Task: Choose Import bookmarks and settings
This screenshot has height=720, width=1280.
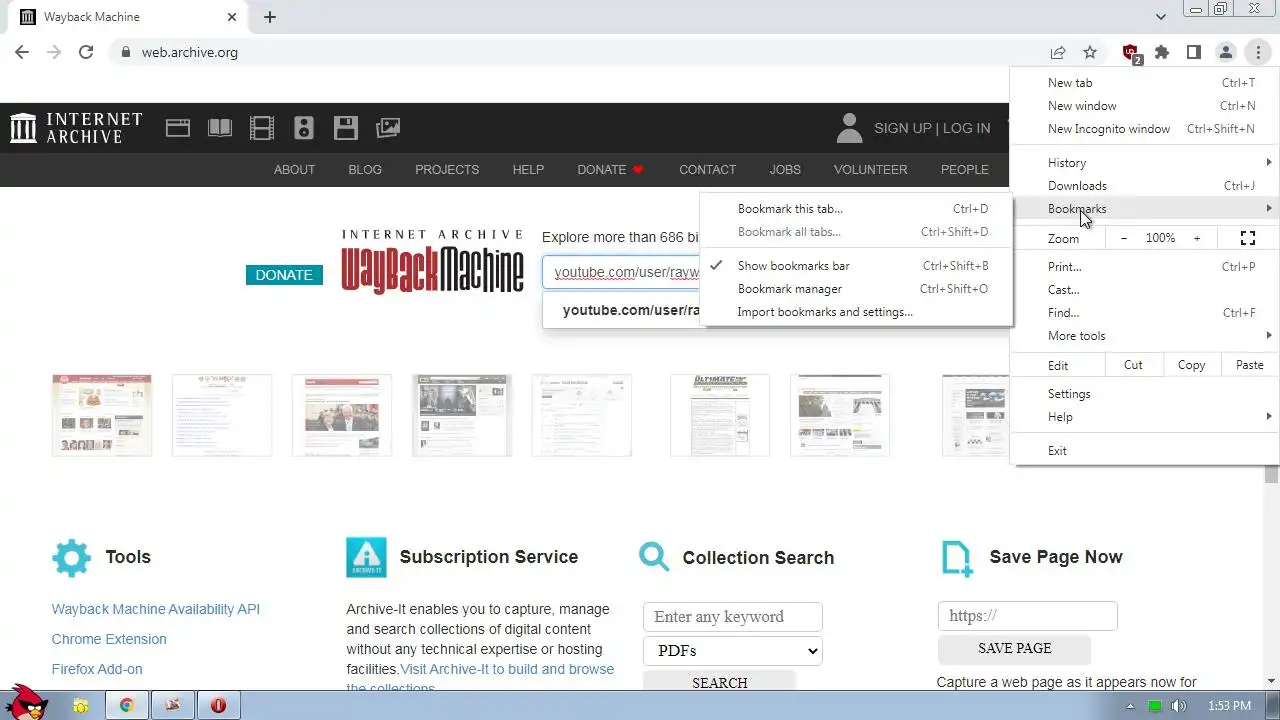Action: (x=856, y=312)
